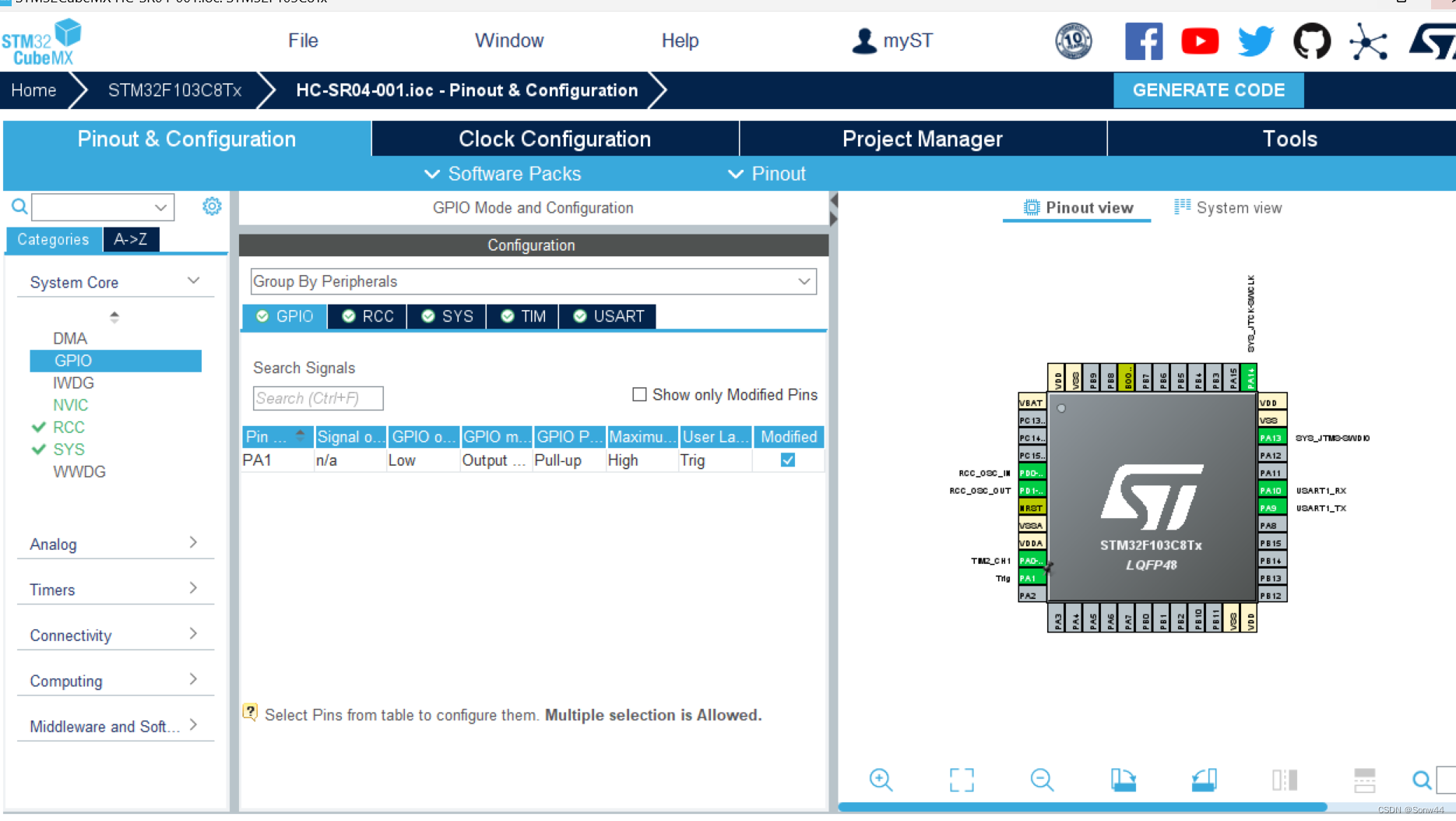Switch to System view

(x=1228, y=207)
